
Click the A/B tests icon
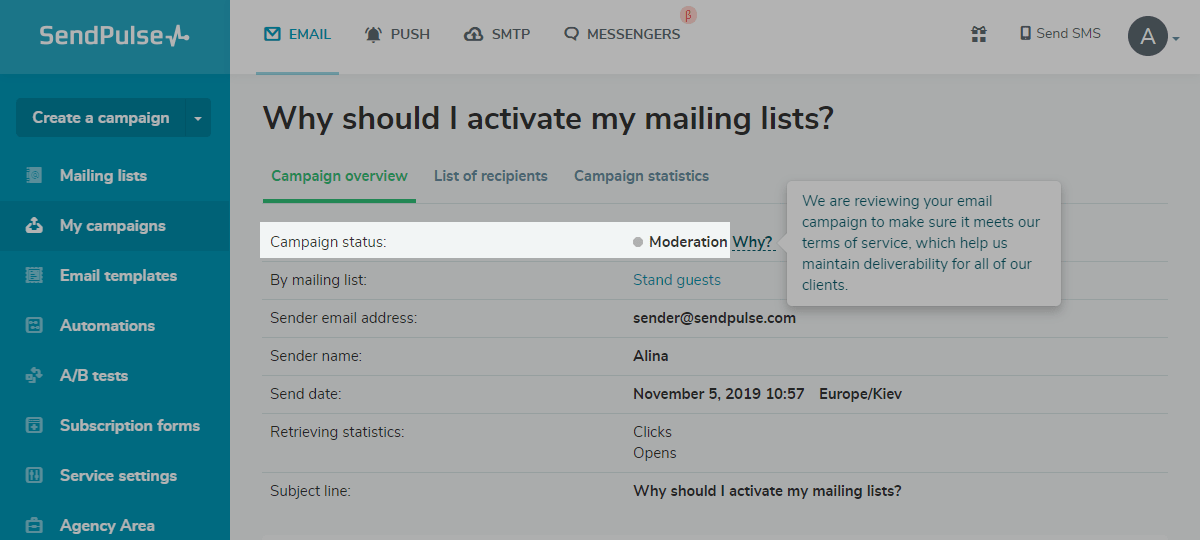tap(35, 376)
